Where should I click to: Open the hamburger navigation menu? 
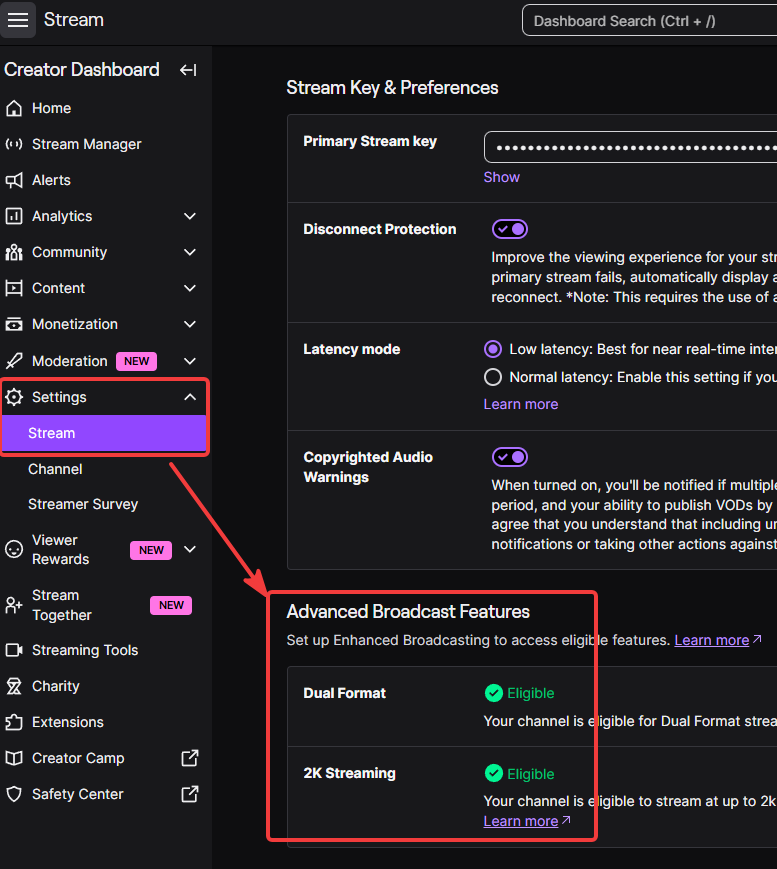coord(18,20)
